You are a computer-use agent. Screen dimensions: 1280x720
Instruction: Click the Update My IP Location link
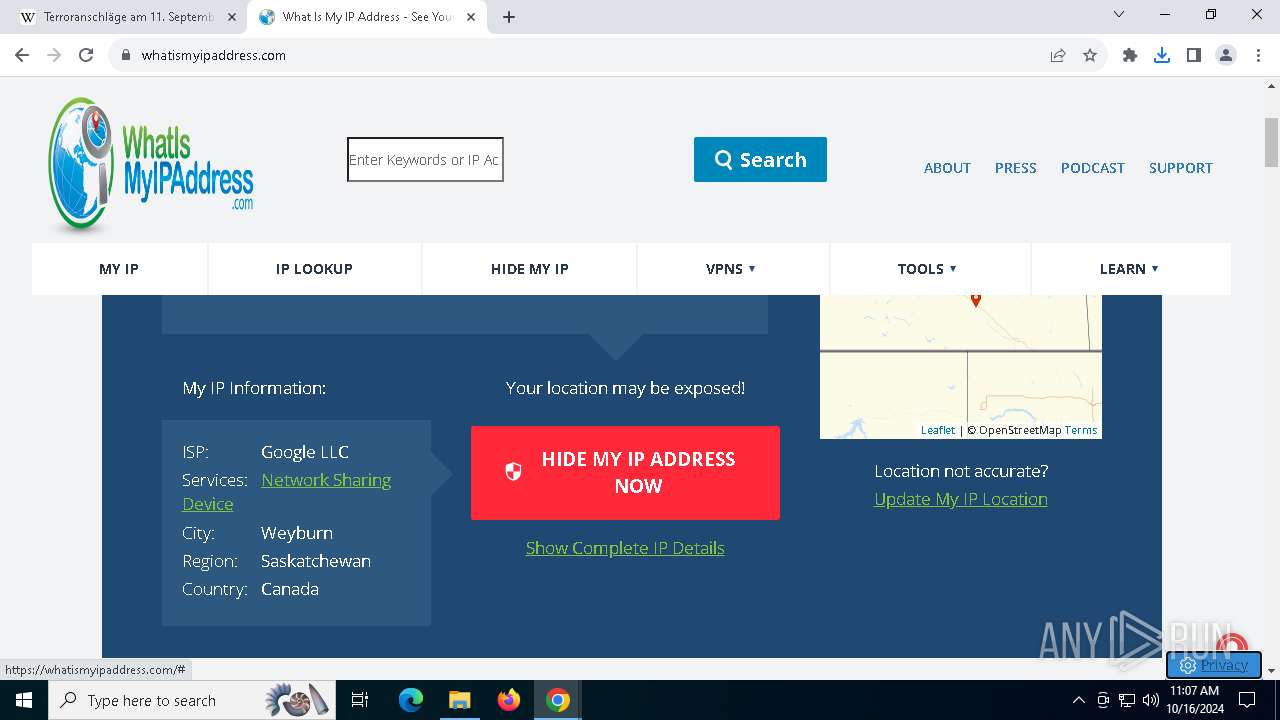click(x=961, y=499)
